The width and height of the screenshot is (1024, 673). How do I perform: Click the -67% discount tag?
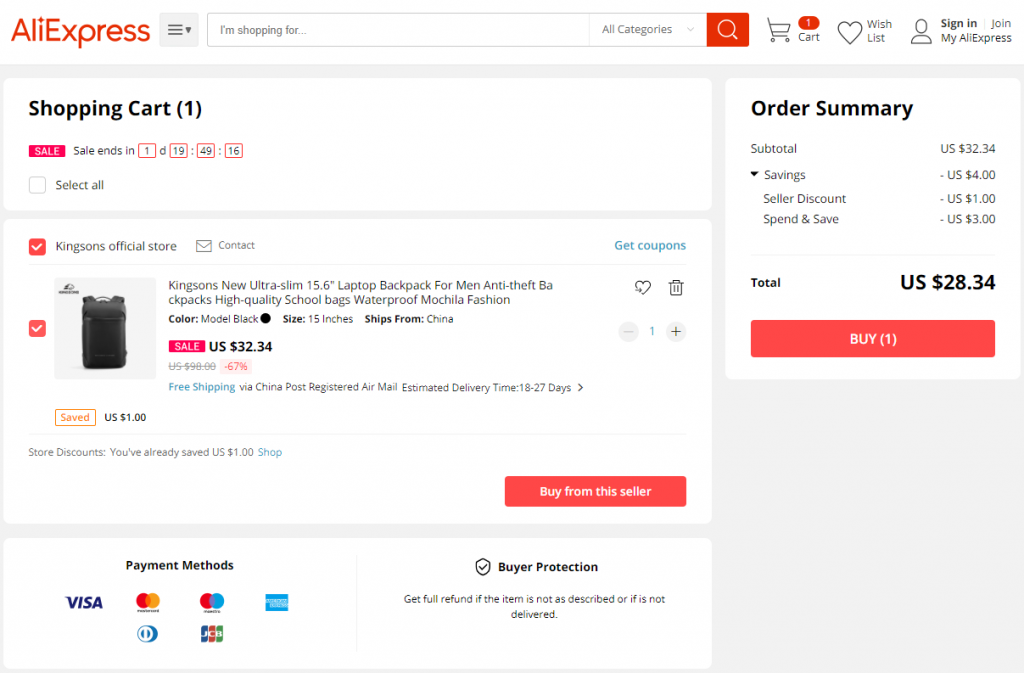tap(236, 366)
